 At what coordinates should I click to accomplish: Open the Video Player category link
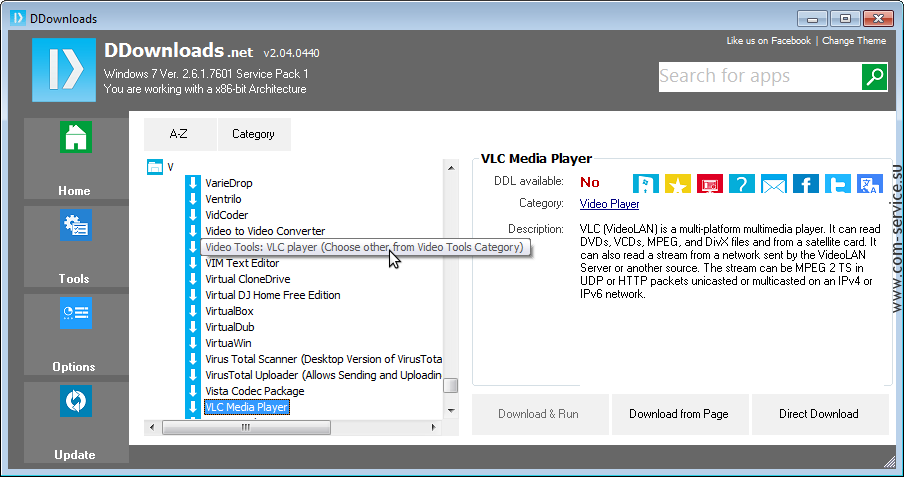609,204
